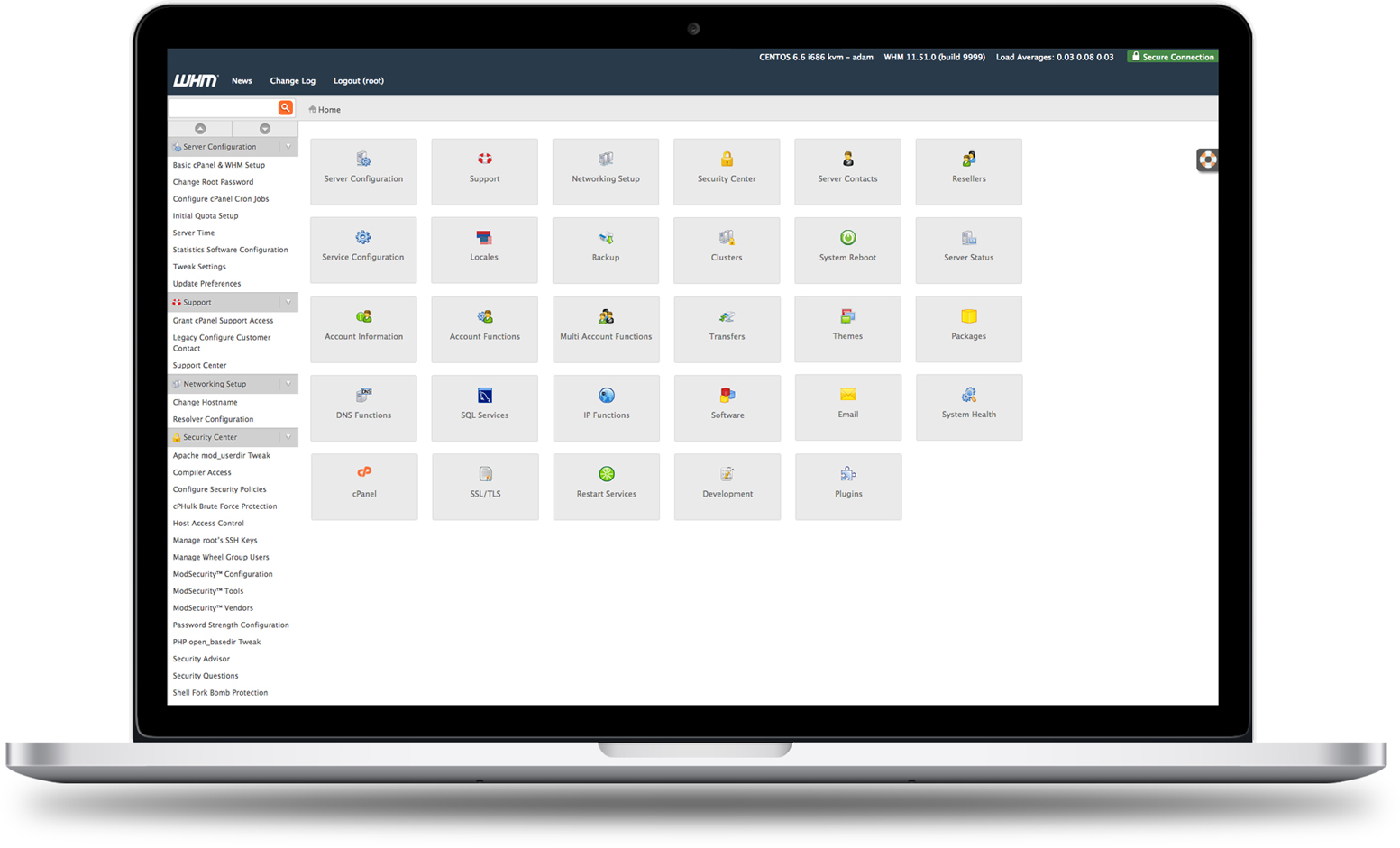Open the News menu item
The width and height of the screenshot is (1400, 848).
click(242, 81)
